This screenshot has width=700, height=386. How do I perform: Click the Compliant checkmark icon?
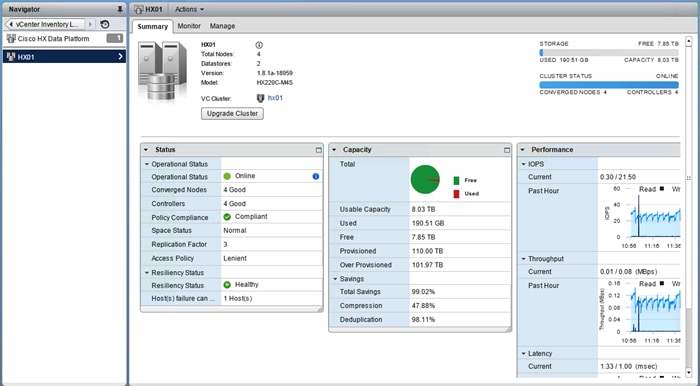pyautogui.click(x=227, y=217)
